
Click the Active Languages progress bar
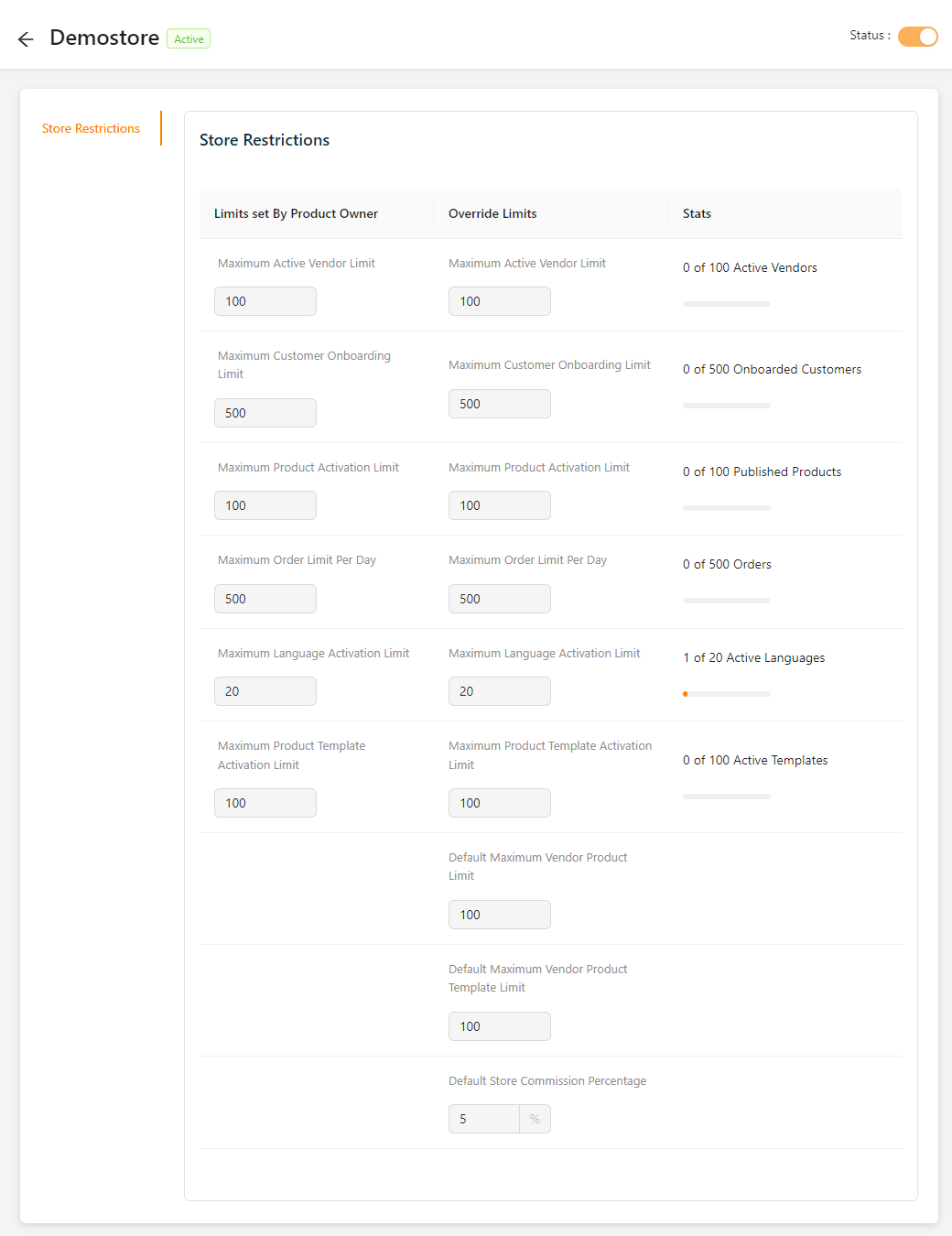tap(727, 694)
